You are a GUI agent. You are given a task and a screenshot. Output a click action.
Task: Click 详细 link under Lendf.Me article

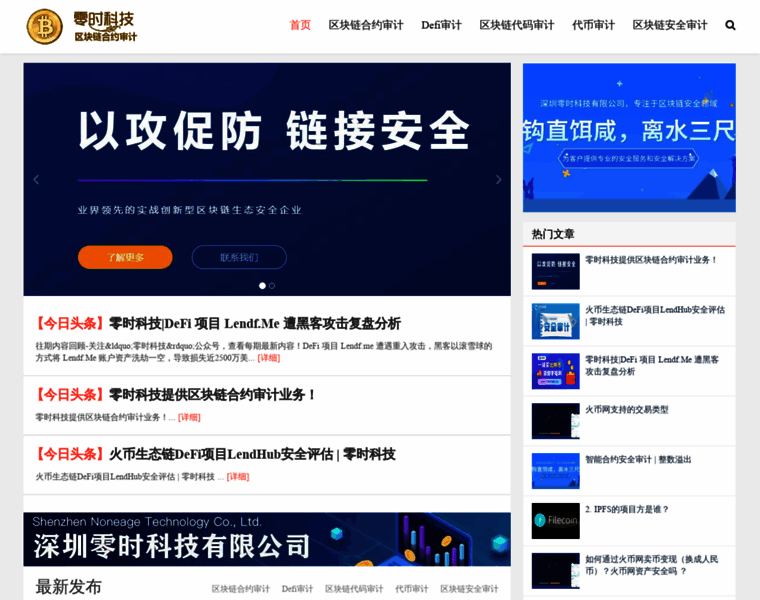tap(269, 358)
